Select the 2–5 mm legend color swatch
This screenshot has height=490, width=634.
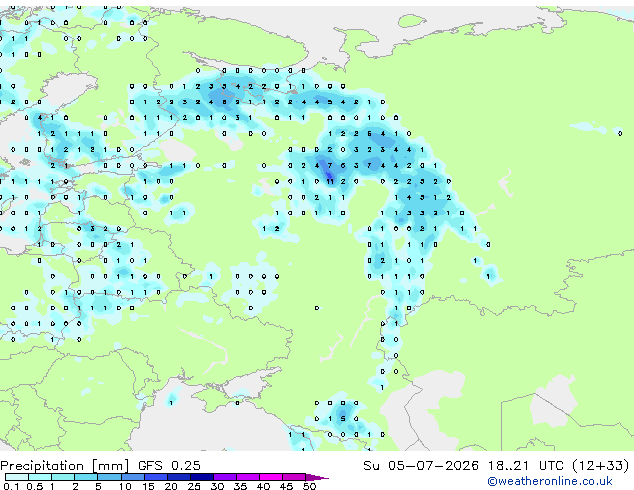(86, 477)
